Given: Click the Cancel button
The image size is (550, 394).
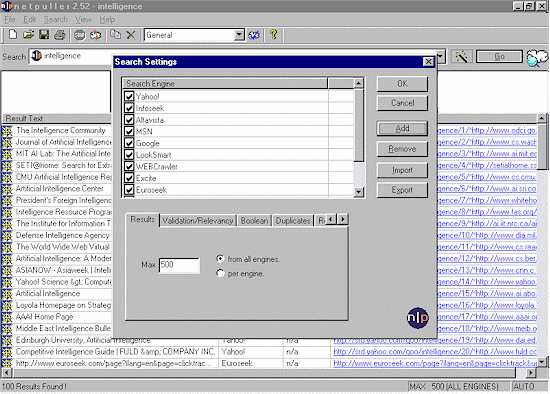Looking at the screenshot, I should [402, 103].
